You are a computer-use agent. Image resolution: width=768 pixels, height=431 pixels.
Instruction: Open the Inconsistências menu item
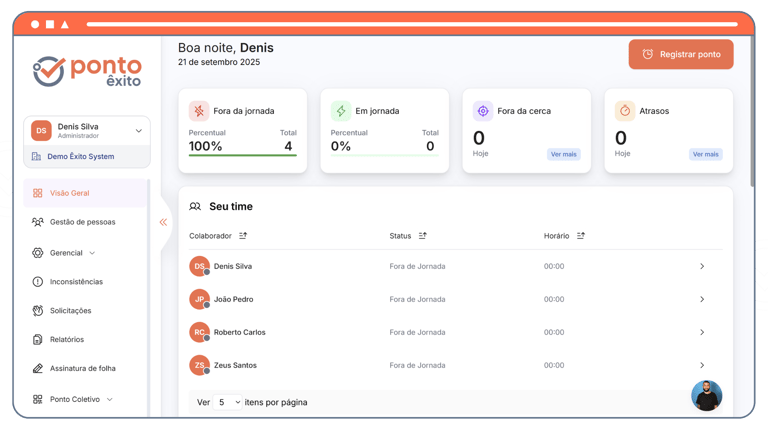click(68, 282)
